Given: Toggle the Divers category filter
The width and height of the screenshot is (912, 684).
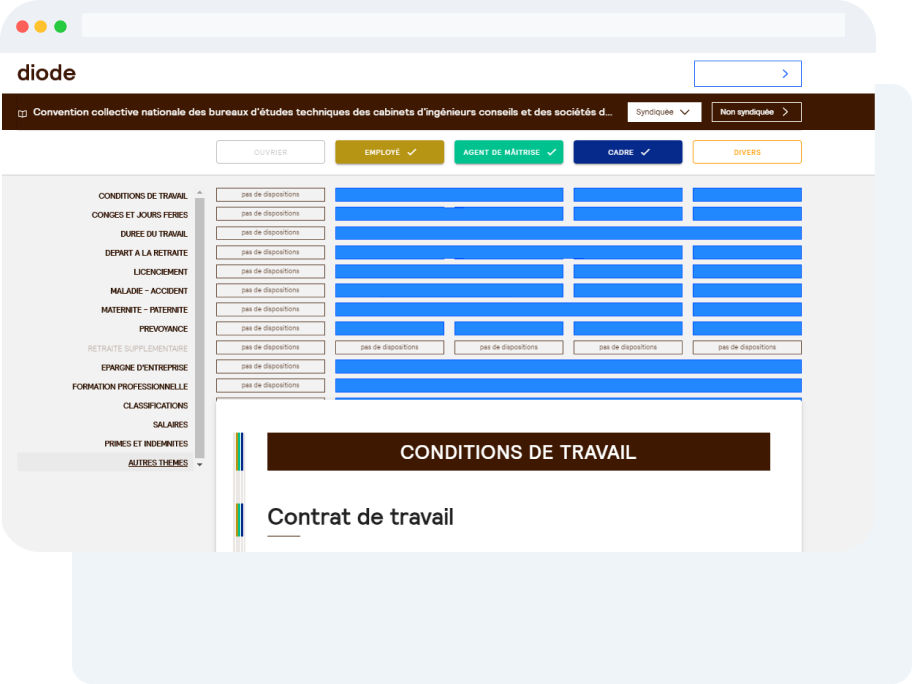Looking at the screenshot, I should click(747, 152).
